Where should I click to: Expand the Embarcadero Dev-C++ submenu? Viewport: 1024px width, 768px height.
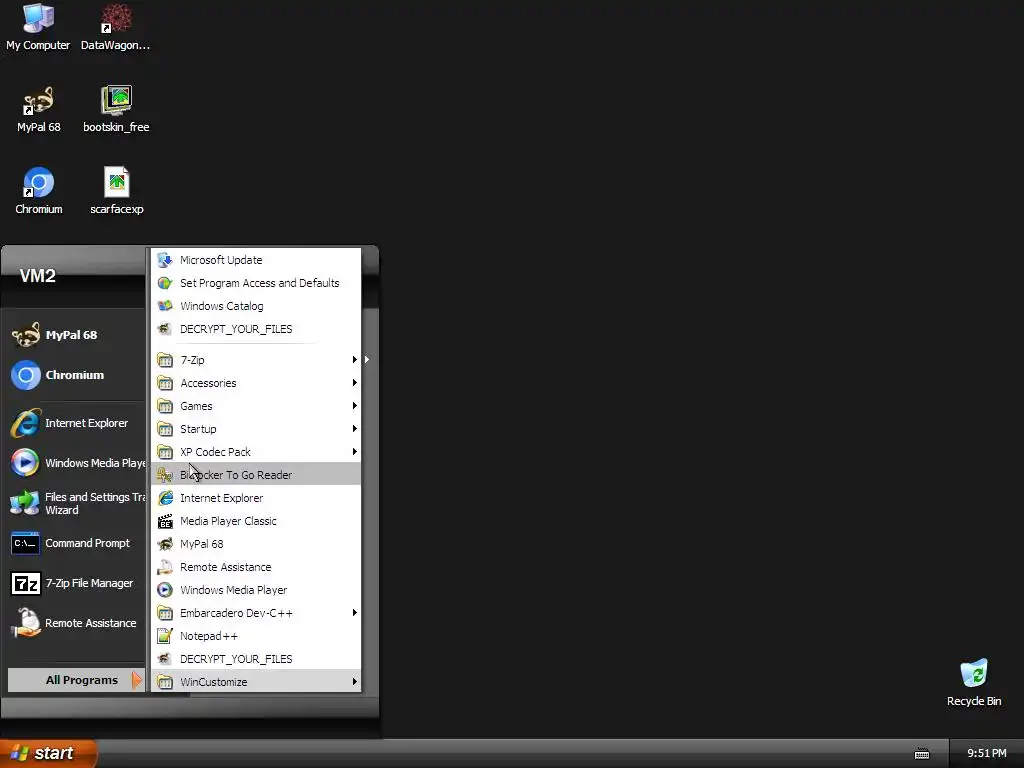(256, 613)
